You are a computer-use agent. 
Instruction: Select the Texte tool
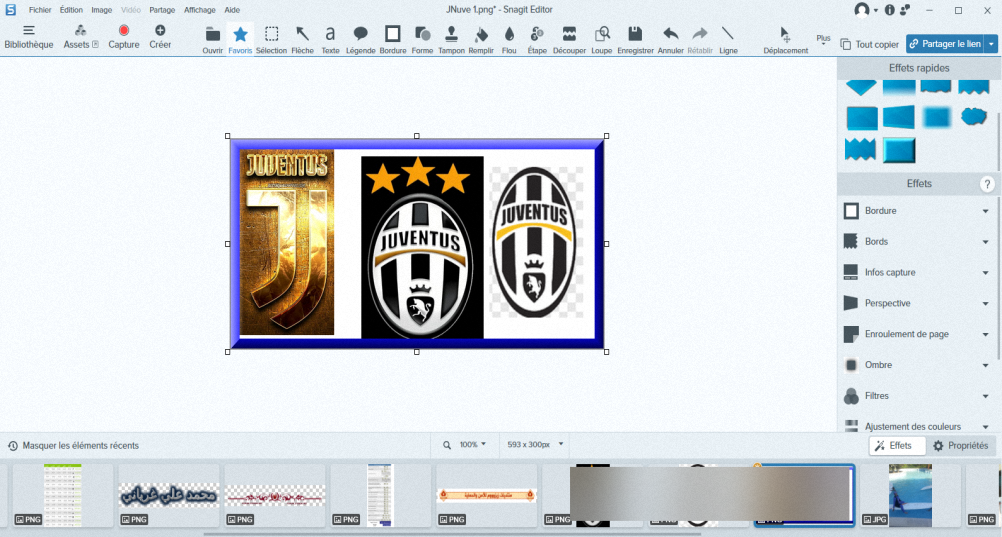[x=330, y=40]
